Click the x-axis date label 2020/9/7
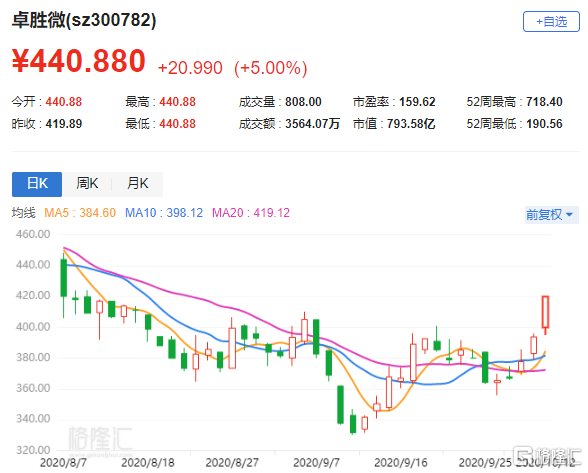Viewport: 588px width, 473px height. click(316, 462)
